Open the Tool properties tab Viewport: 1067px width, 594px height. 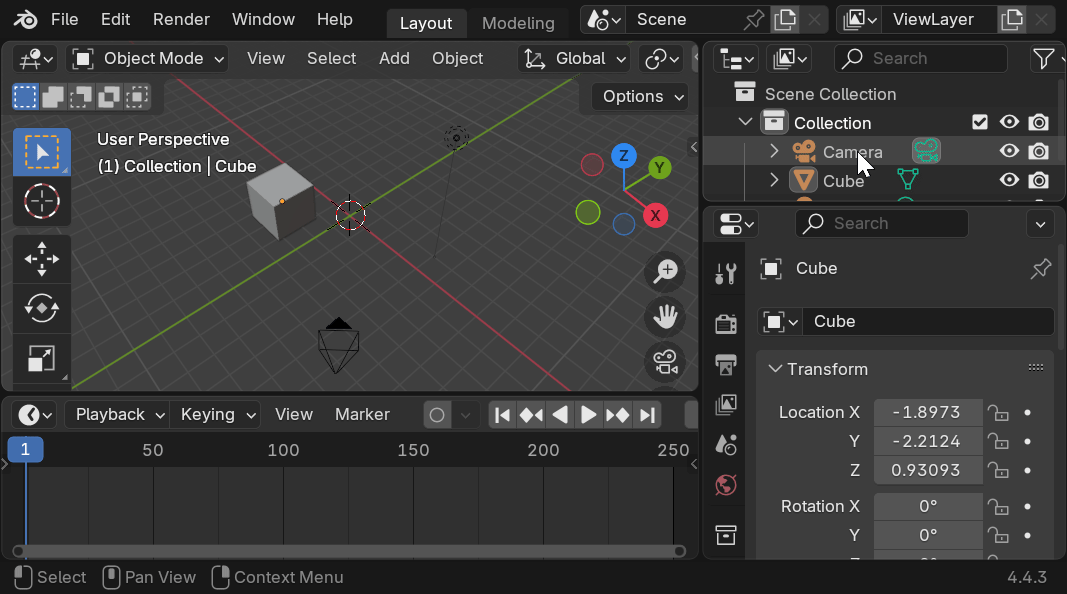tap(726, 273)
